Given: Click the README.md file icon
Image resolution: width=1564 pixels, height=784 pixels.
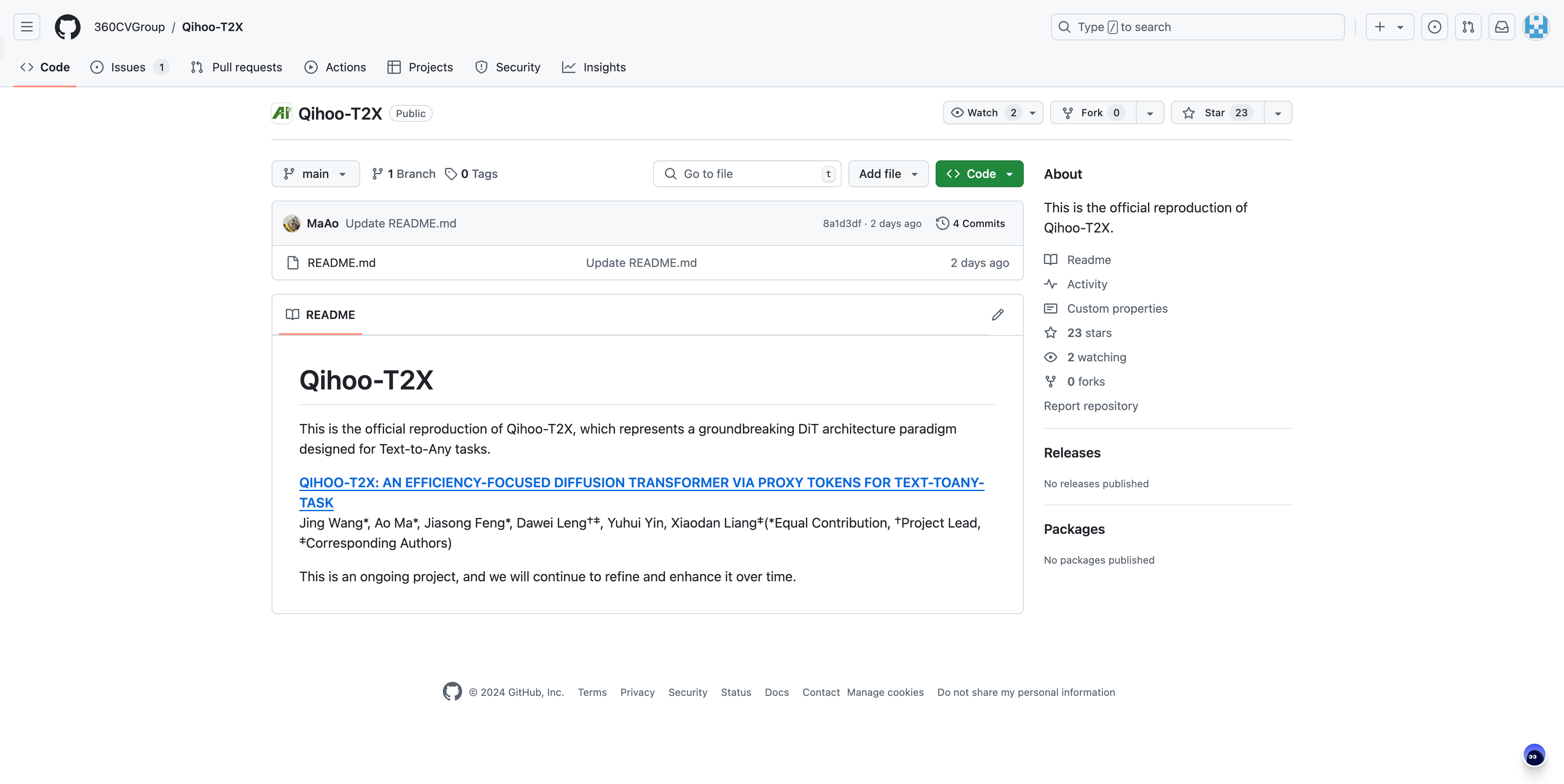Looking at the screenshot, I should pos(293,263).
